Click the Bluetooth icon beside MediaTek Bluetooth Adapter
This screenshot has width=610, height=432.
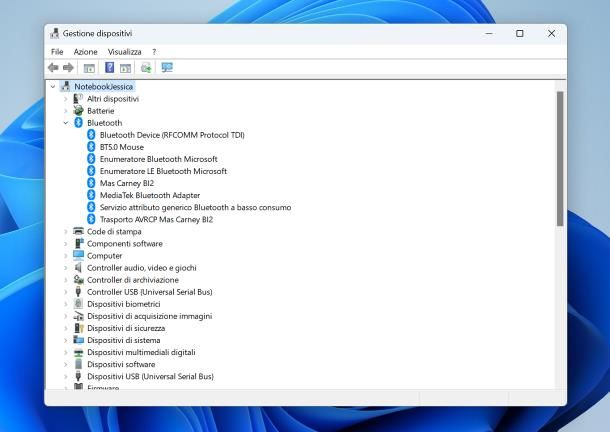(x=91, y=195)
